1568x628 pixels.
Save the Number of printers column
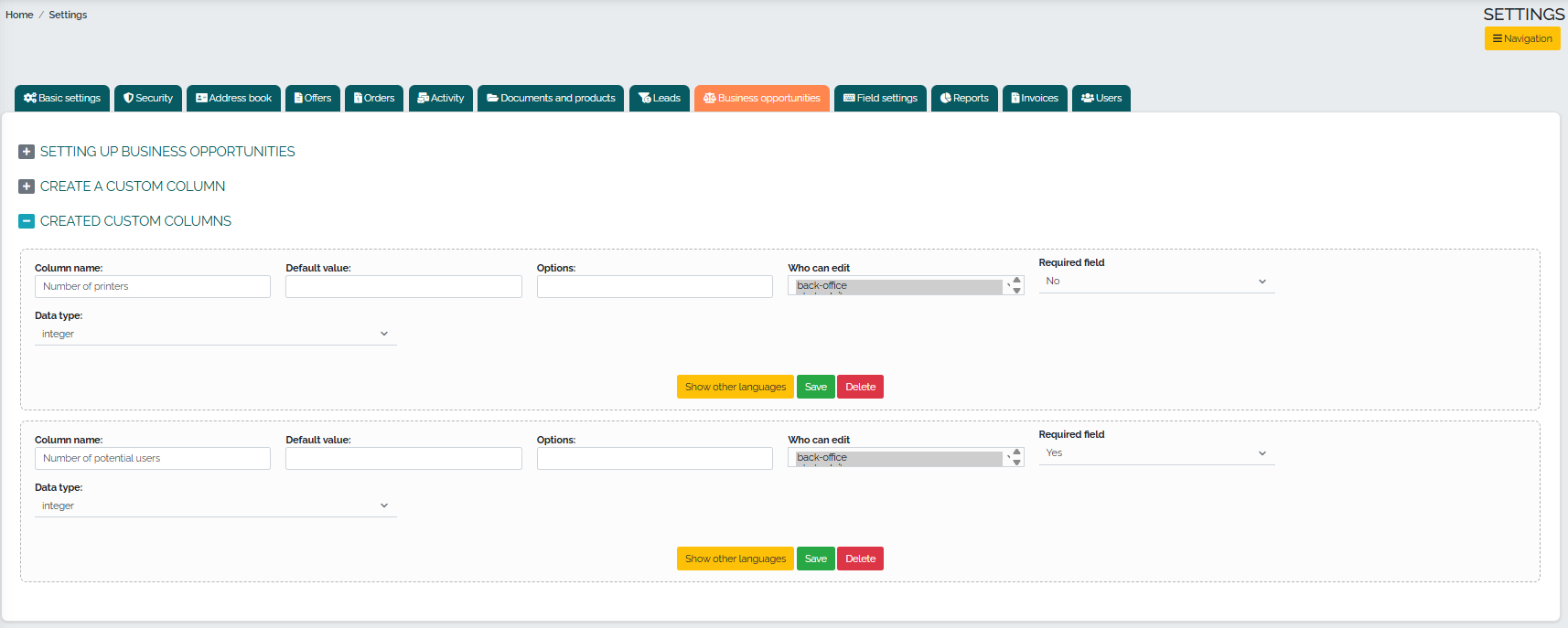(816, 387)
